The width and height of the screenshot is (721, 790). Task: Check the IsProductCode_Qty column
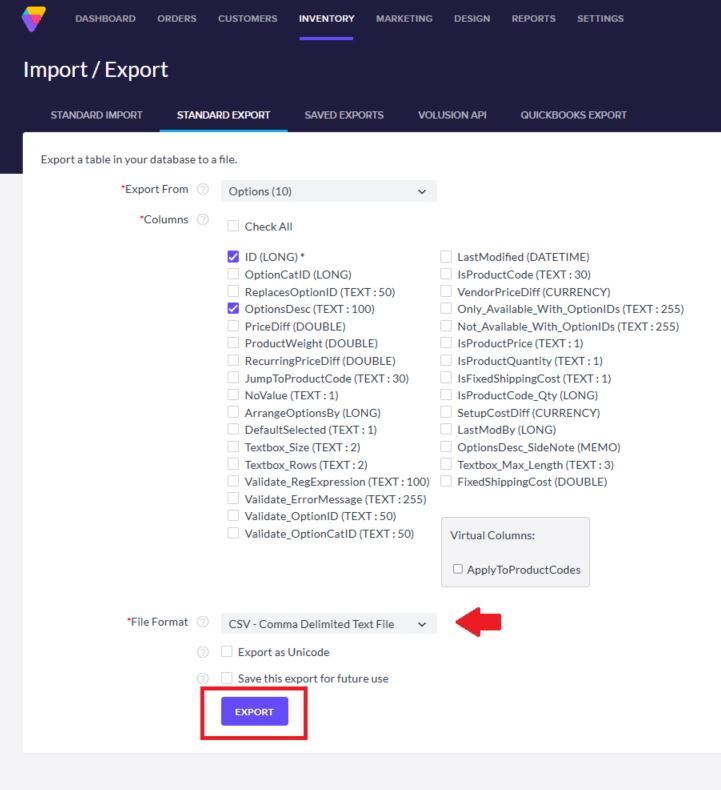click(x=446, y=395)
